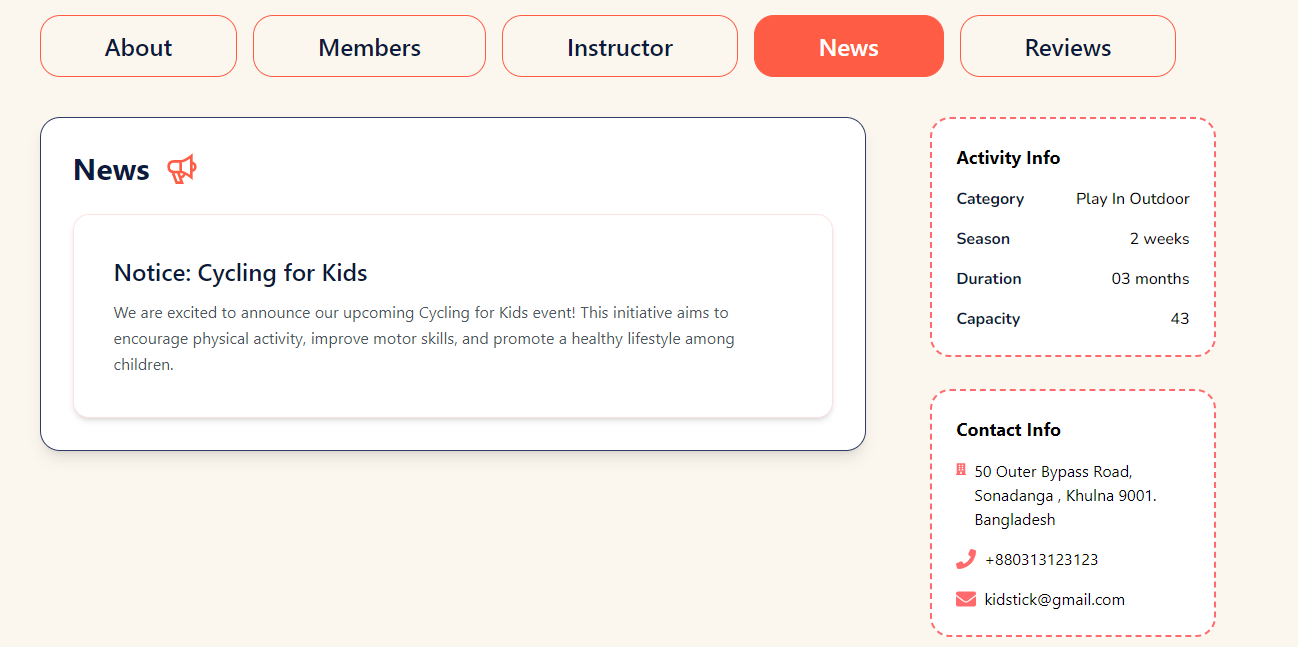Click the Notice: Cycling for Kids title

pyautogui.click(x=241, y=273)
